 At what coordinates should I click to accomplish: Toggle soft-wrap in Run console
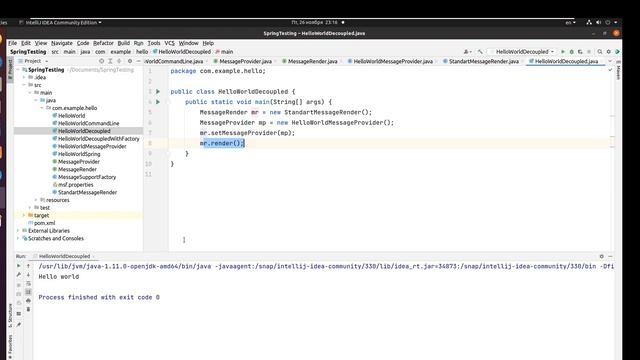click(28, 283)
